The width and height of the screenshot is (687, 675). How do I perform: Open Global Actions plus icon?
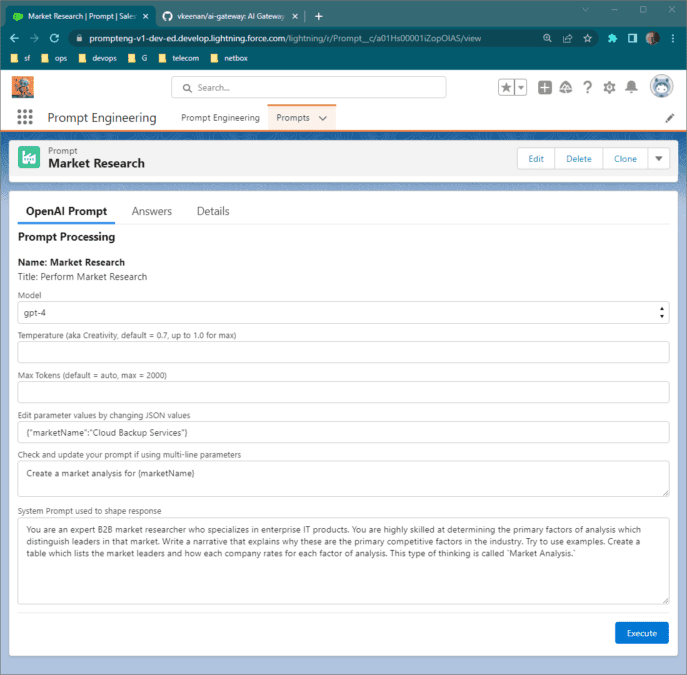coord(545,88)
